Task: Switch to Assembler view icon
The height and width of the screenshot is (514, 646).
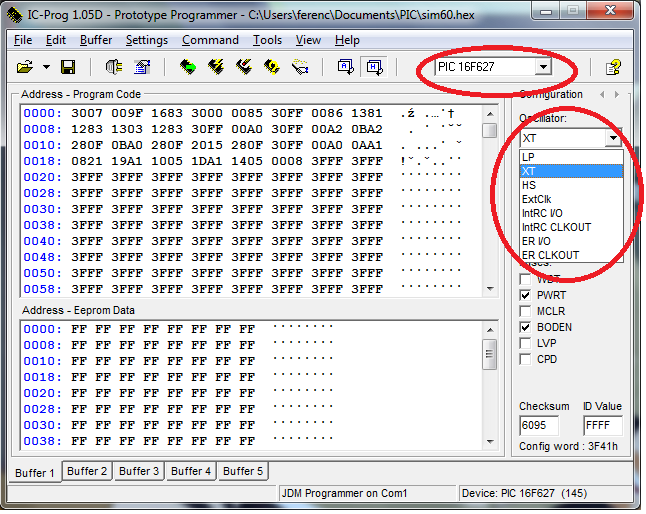Action: click(345, 67)
